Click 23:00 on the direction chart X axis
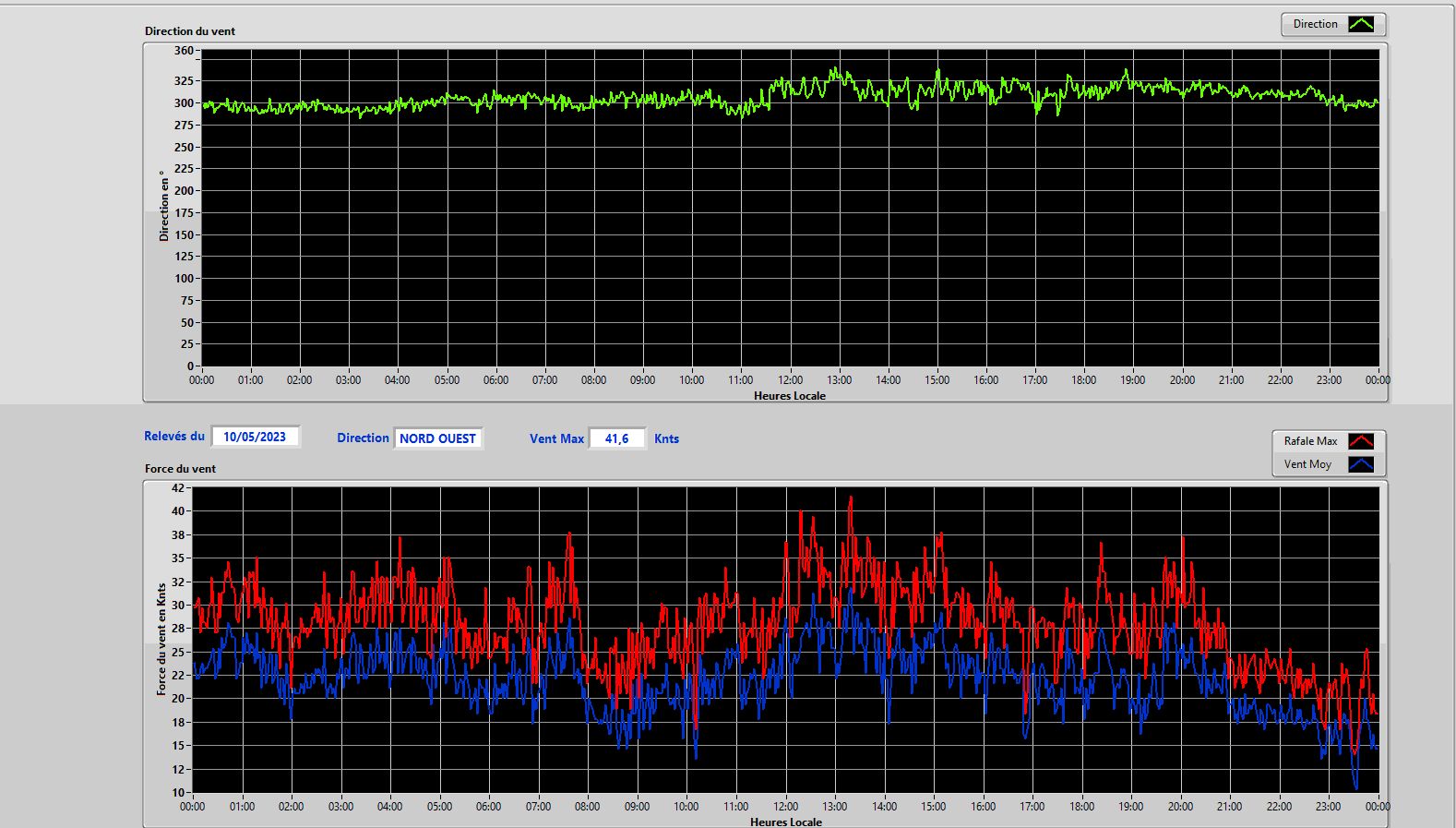 tap(1329, 380)
